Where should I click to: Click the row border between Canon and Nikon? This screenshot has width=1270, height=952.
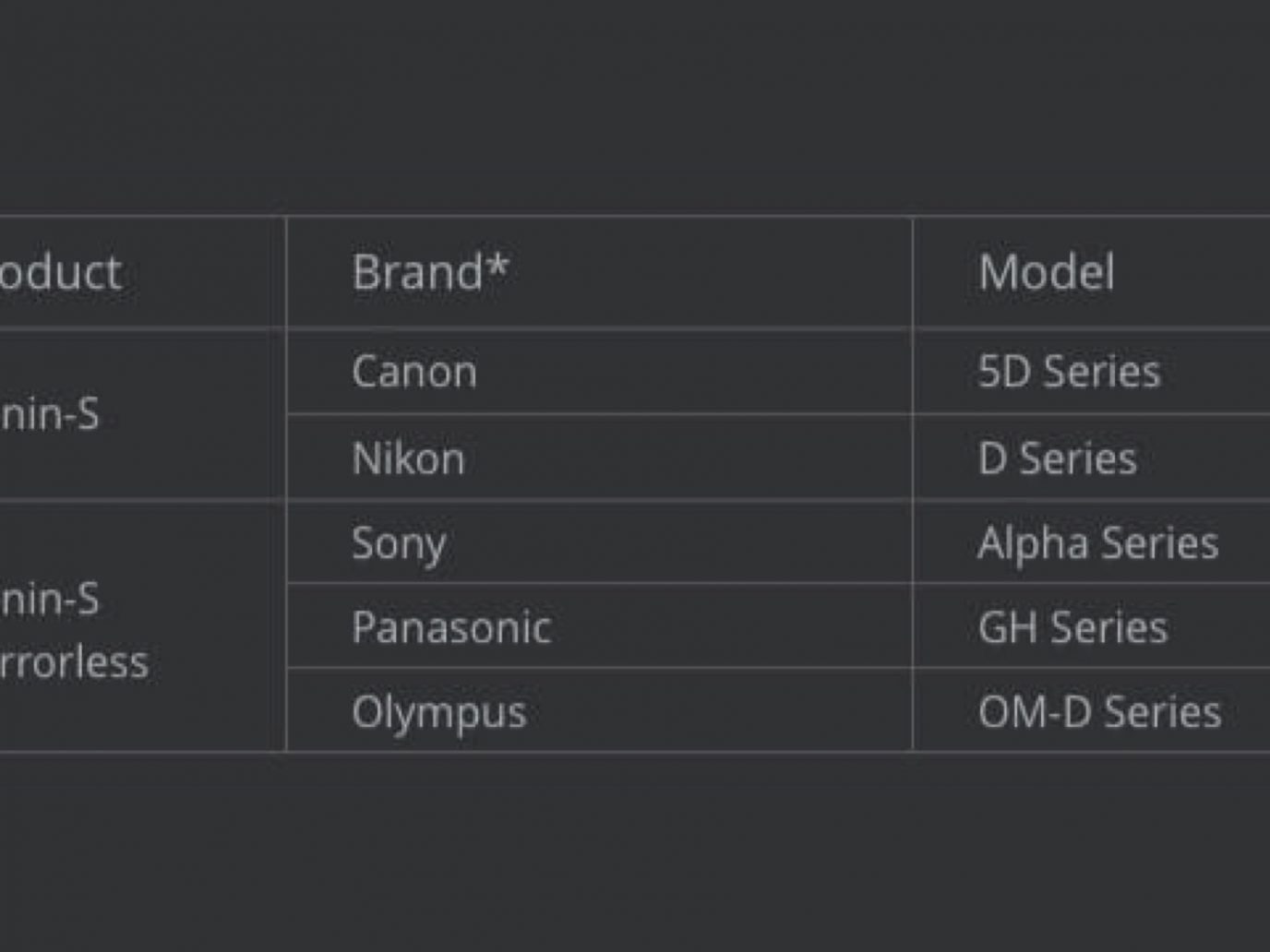tap(600, 414)
